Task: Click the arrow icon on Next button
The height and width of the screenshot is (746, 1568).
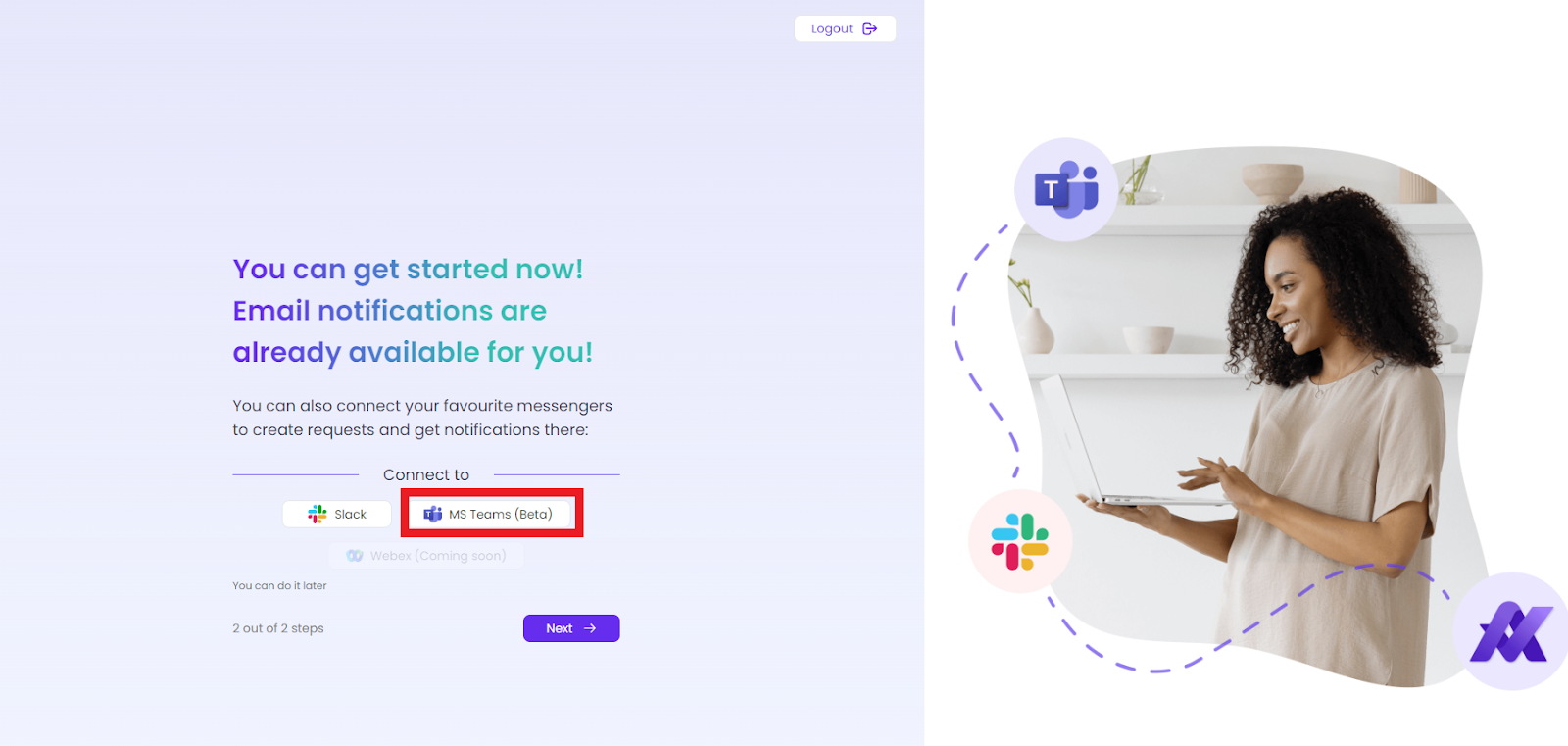Action: point(590,628)
